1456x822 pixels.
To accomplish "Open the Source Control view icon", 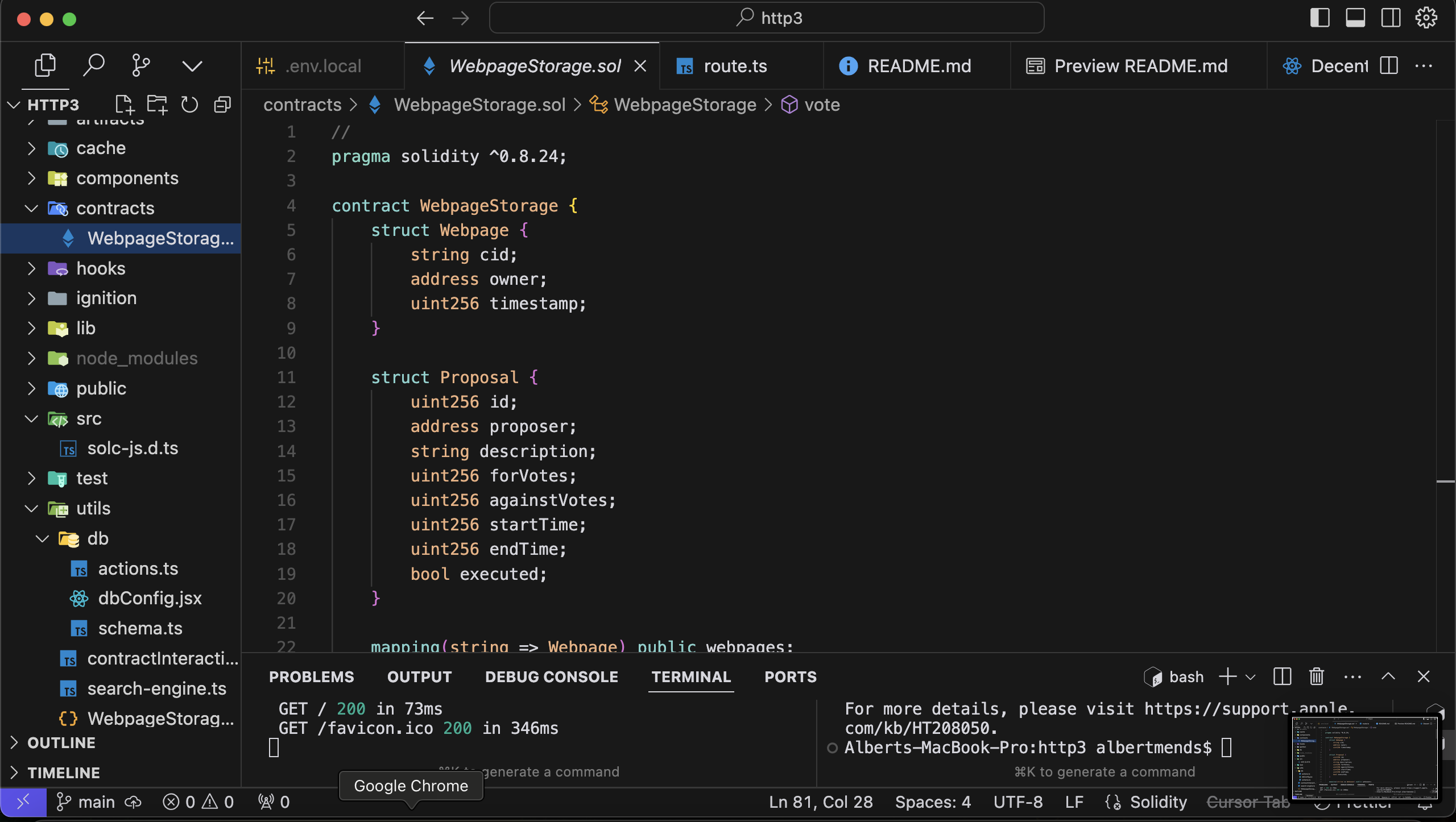I will (x=140, y=65).
